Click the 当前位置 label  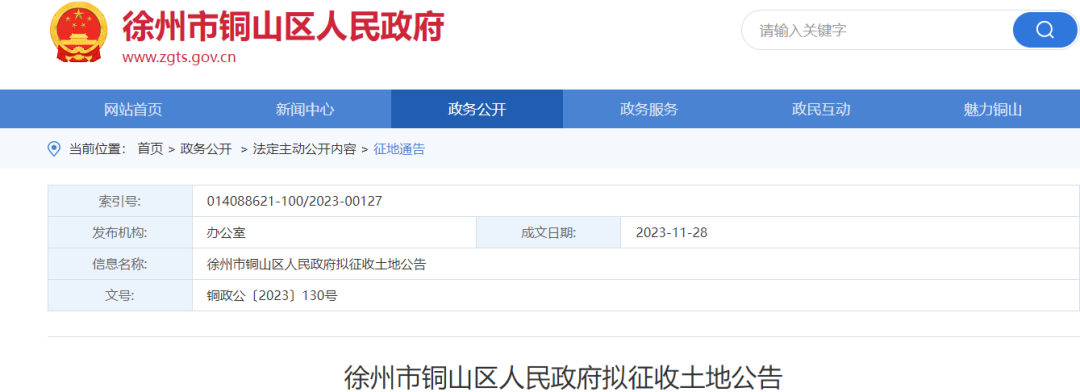97,149
